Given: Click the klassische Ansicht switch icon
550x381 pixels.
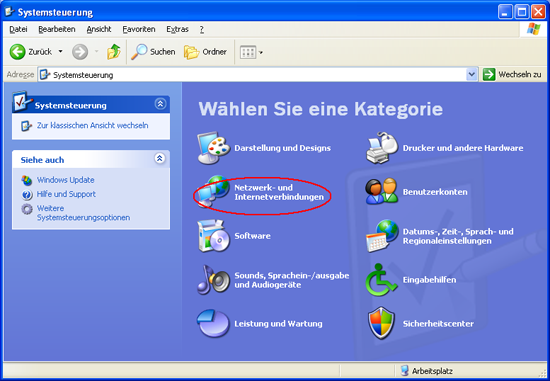Looking at the screenshot, I should click(x=27, y=126).
